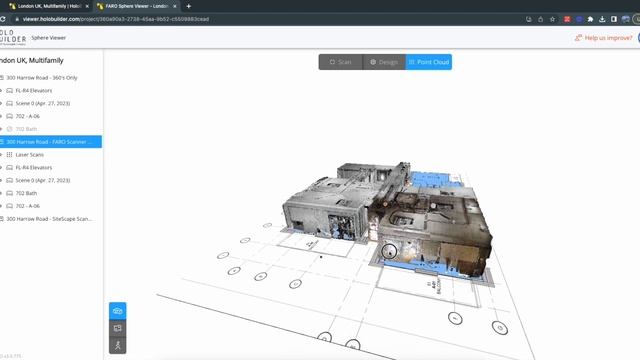Viewport: 640px width, 360px height.
Task: Activate the 3D orbit view mode button
Action: pos(118,311)
